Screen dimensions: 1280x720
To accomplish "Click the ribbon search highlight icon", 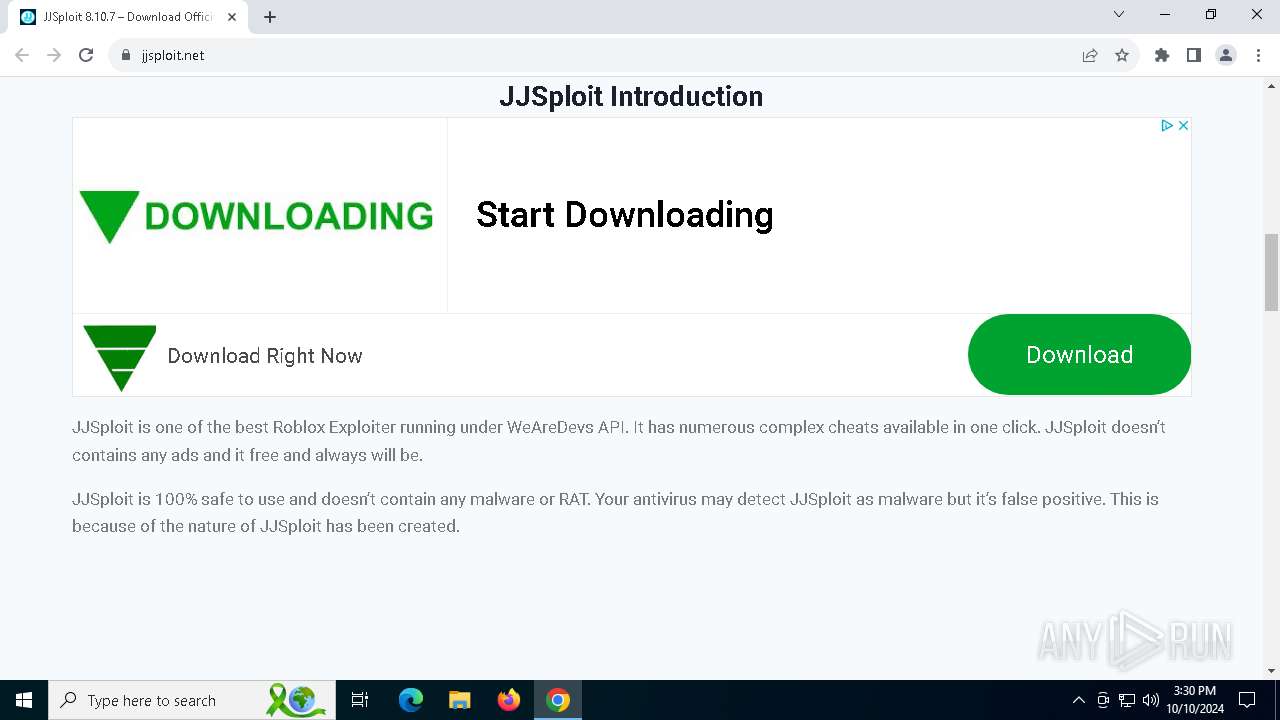I will coord(296,700).
